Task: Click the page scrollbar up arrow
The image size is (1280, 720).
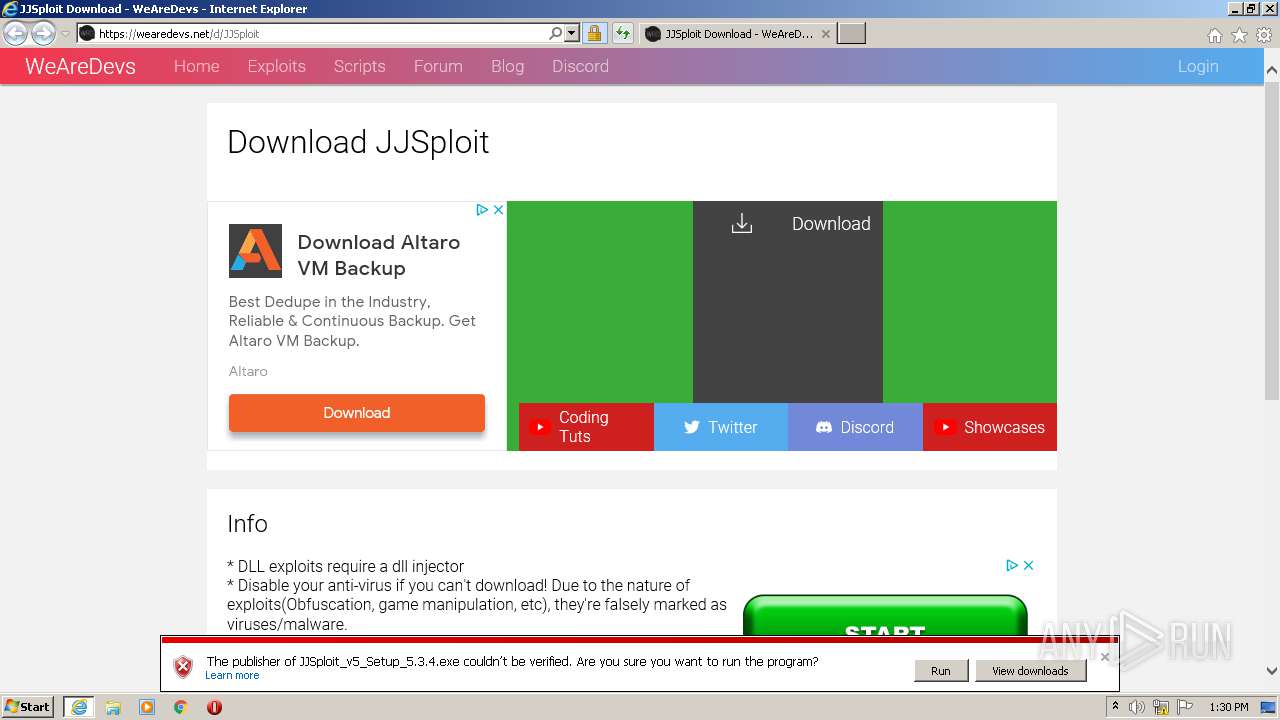Action: pyautogui.click(x=1272, y=71)
